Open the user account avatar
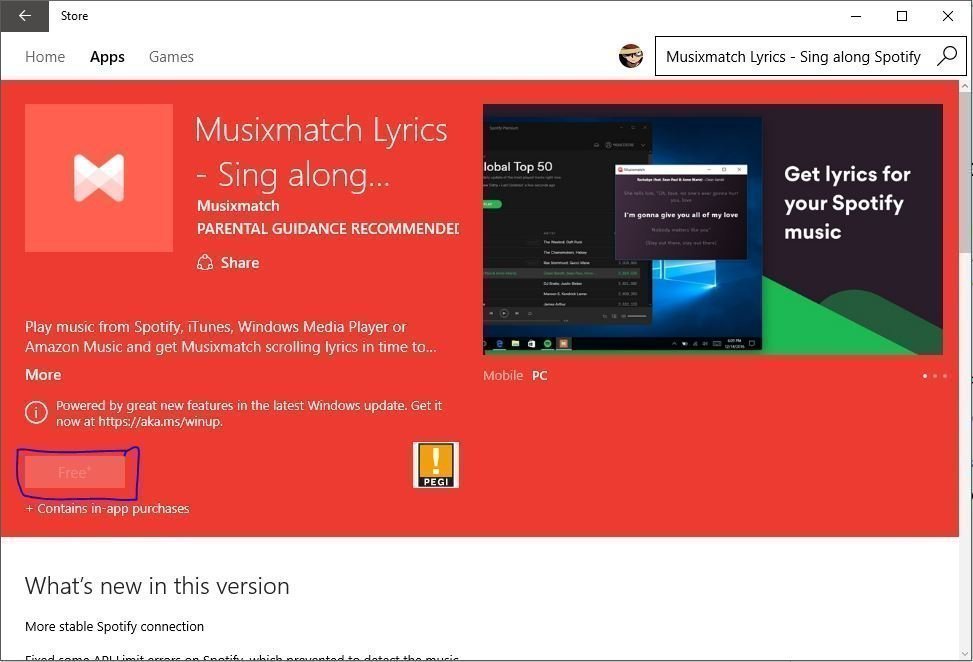 630,56
